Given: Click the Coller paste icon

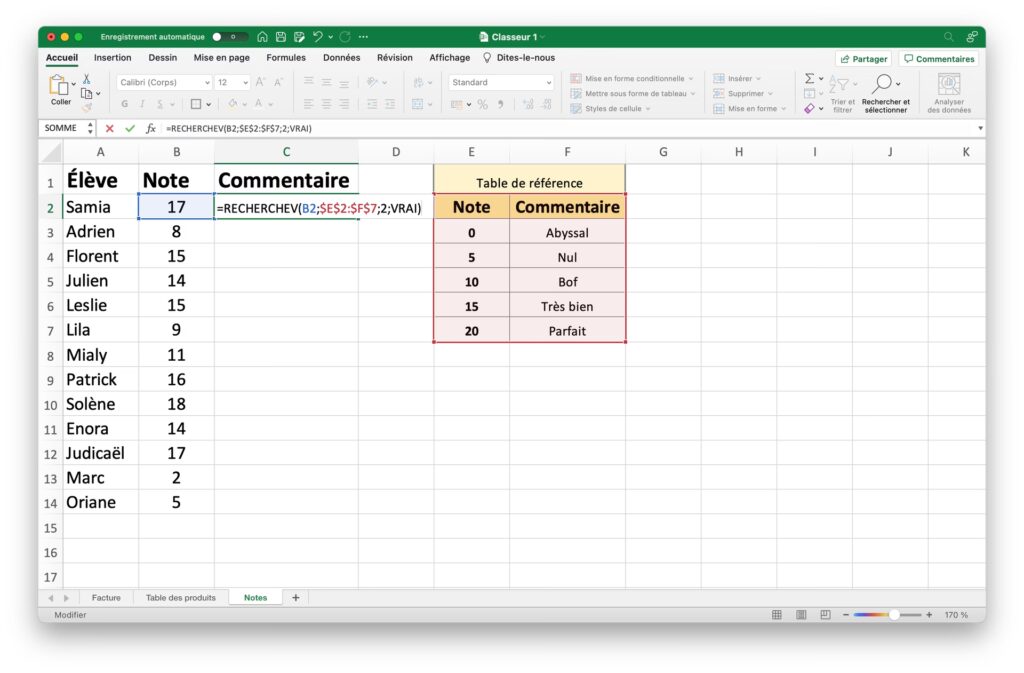Looking at the screenshot, I should 61,88.
